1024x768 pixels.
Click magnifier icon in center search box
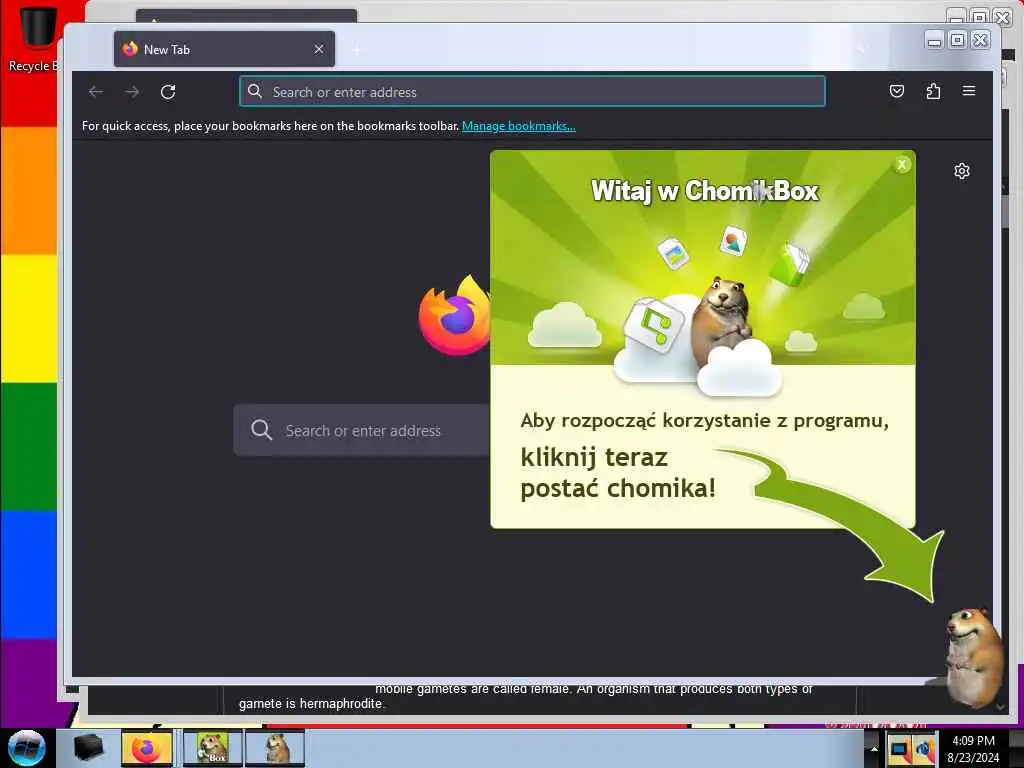pos(261,430)
